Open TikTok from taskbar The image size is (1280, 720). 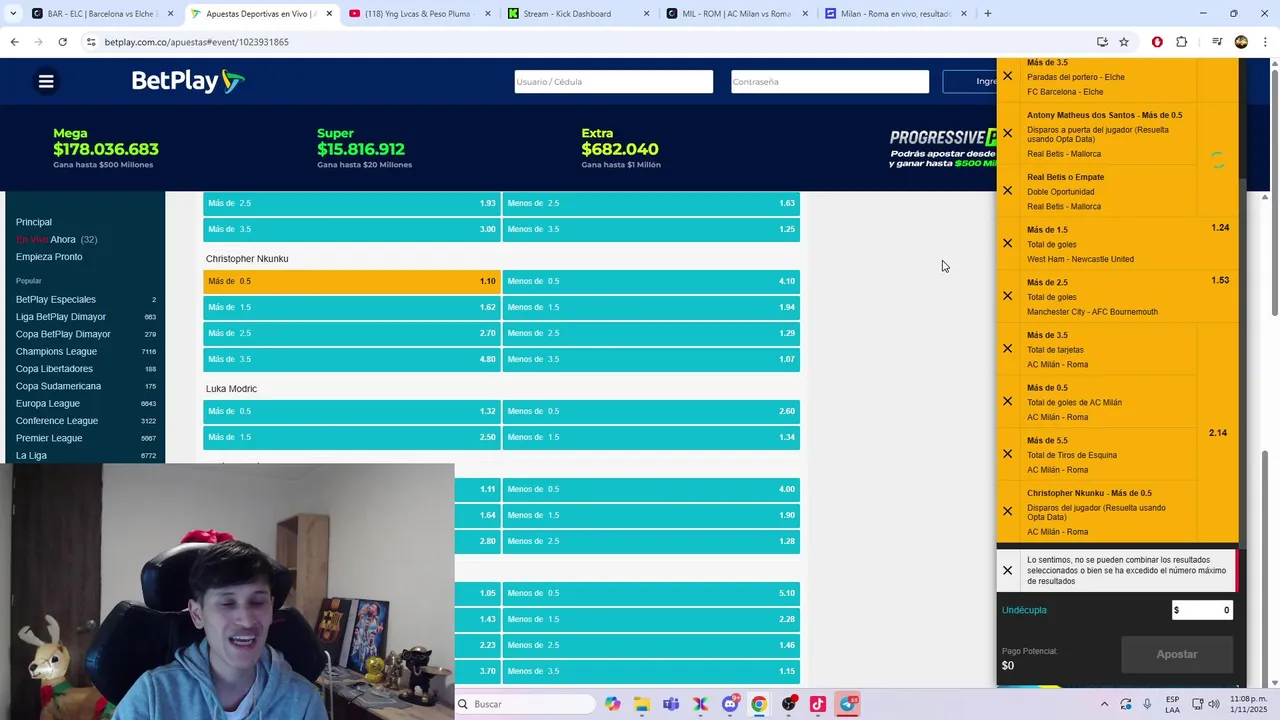tap(818, 704)
